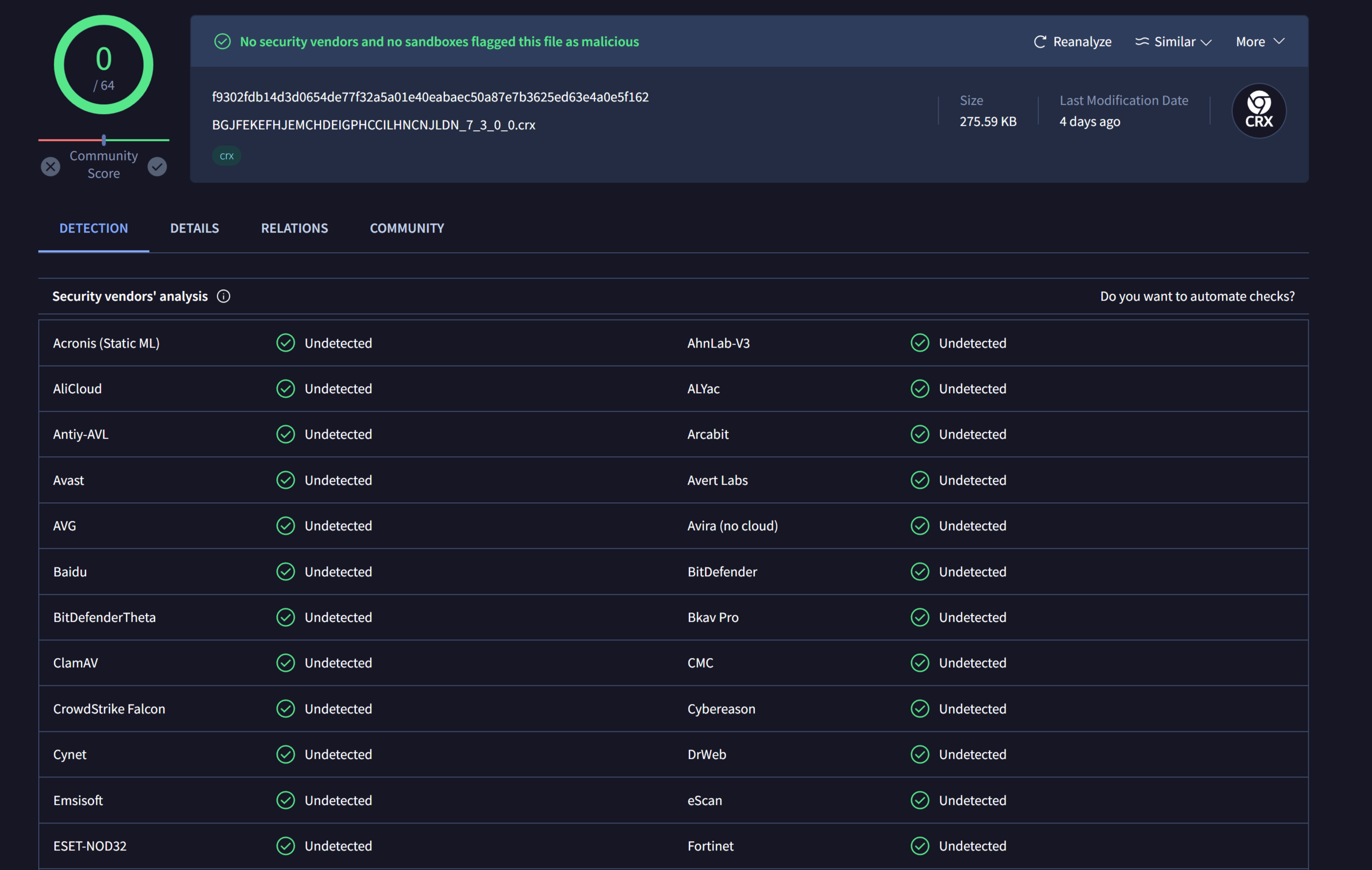Click the Community Score slider handle
The image size is (1372, 870).
click(x=104, y=140)
